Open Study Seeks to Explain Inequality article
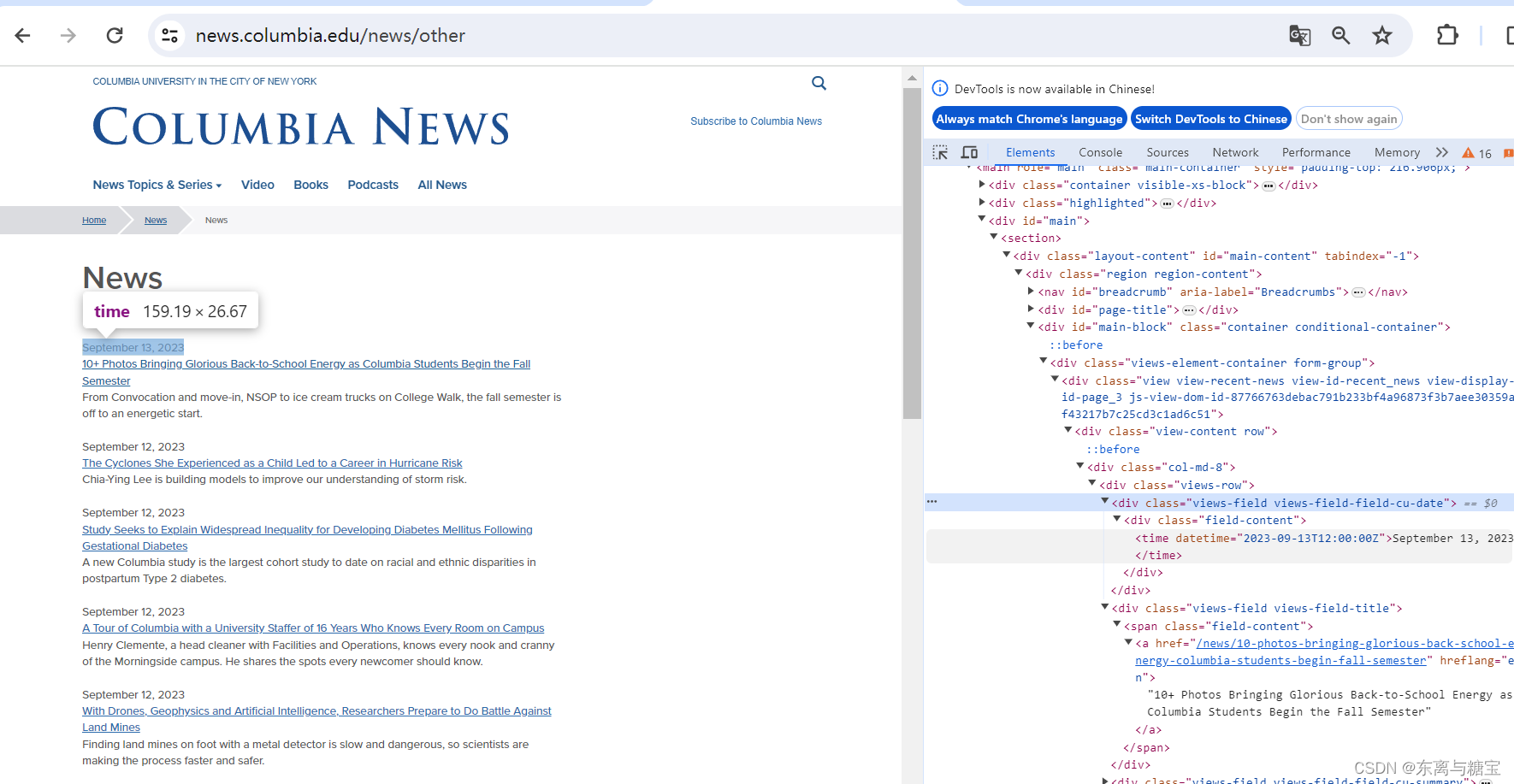This screenshot has height=784, width=1514. coord(307,538)
